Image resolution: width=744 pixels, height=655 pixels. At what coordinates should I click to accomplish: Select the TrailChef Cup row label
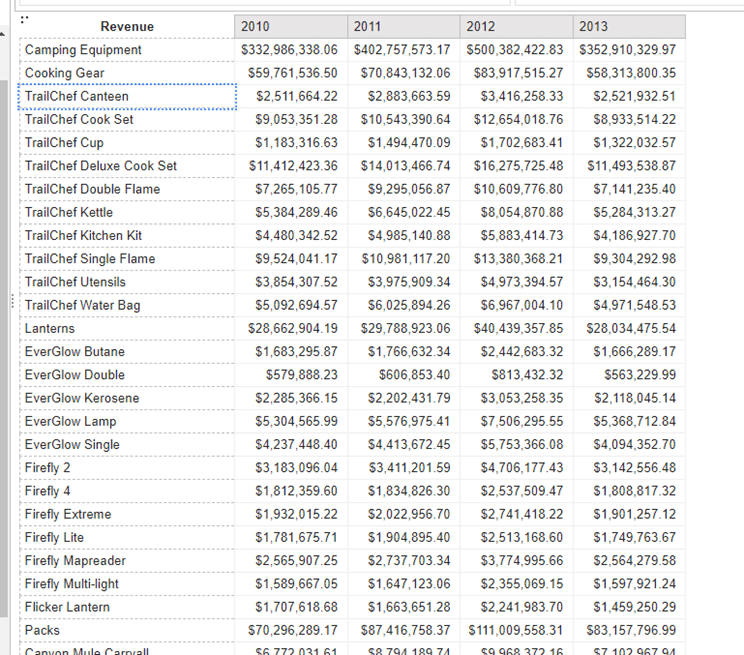pos(127,143)
